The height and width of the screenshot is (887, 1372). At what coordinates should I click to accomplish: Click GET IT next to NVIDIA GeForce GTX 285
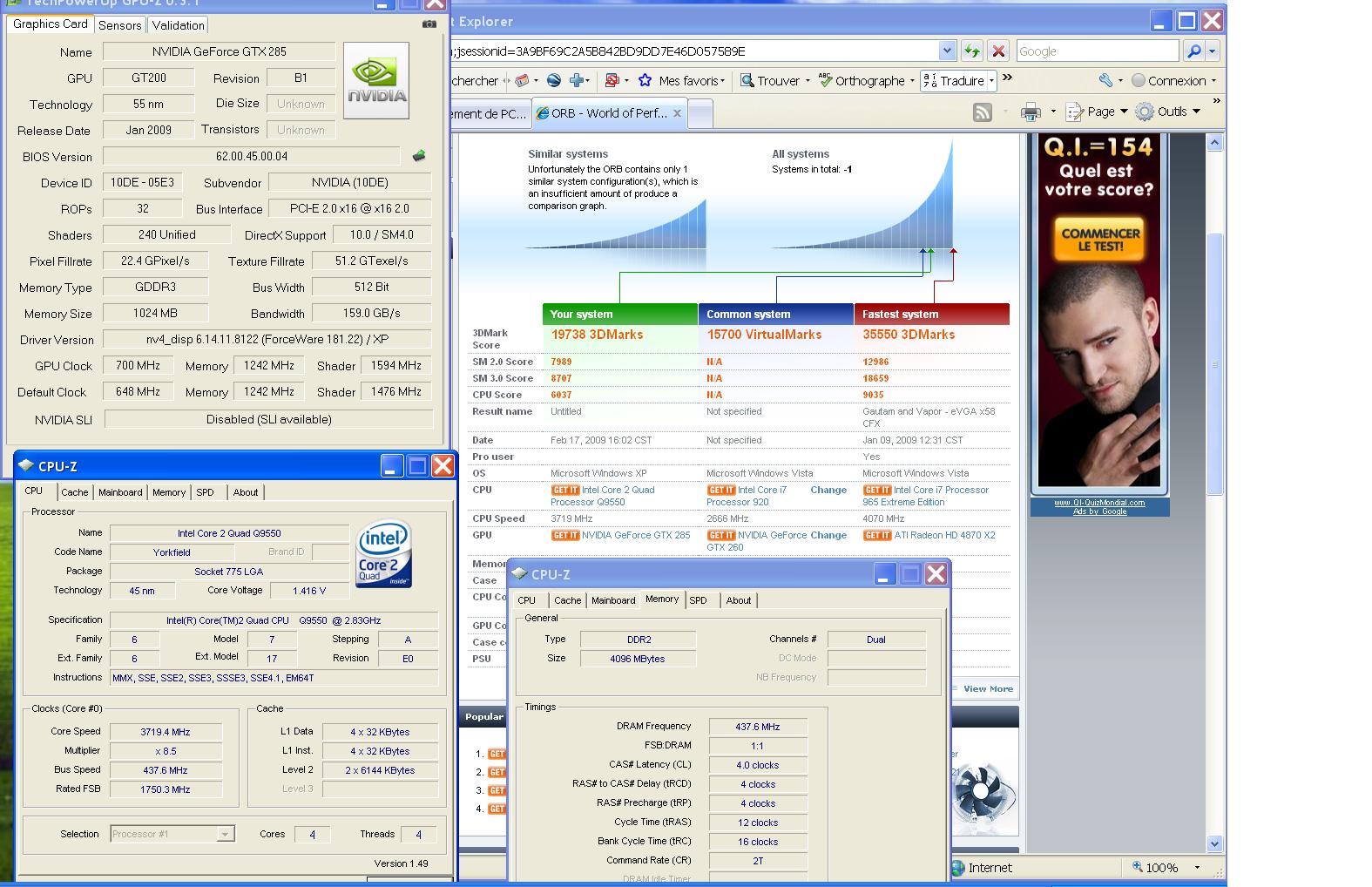(564, 535)
